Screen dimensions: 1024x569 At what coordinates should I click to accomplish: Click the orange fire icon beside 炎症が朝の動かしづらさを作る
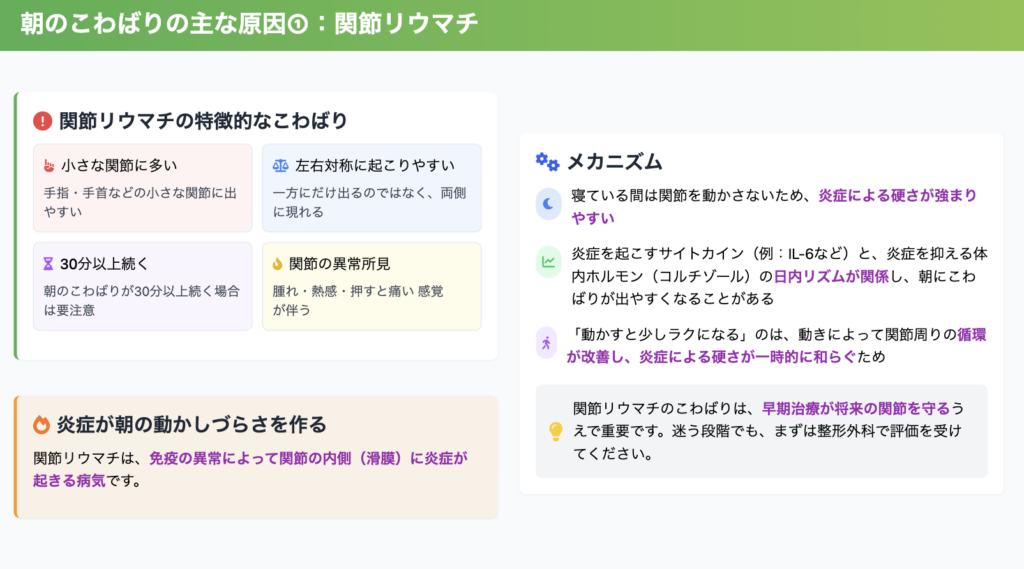coord(42,424)
